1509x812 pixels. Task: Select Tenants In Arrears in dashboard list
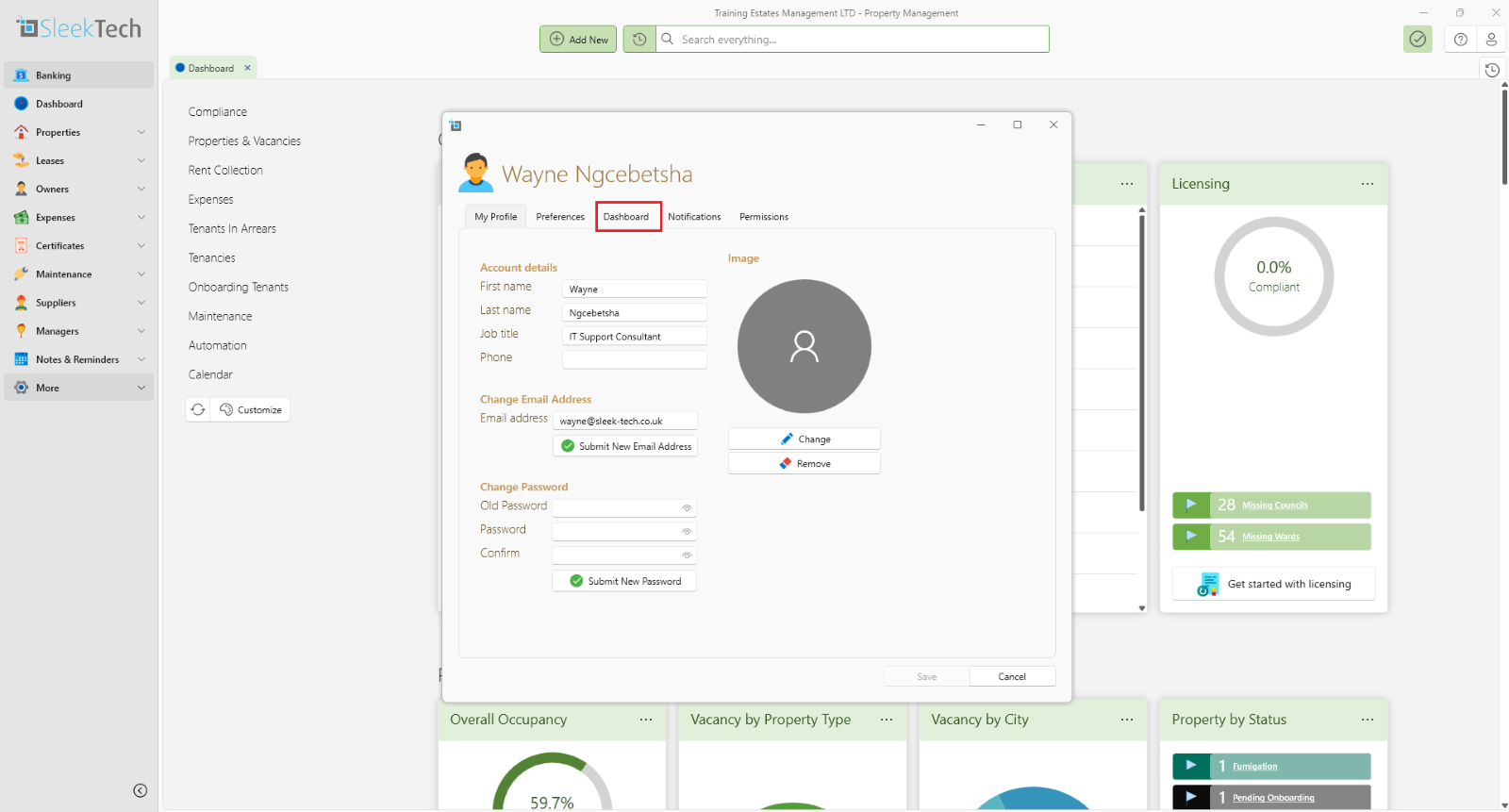pos(232,228)
